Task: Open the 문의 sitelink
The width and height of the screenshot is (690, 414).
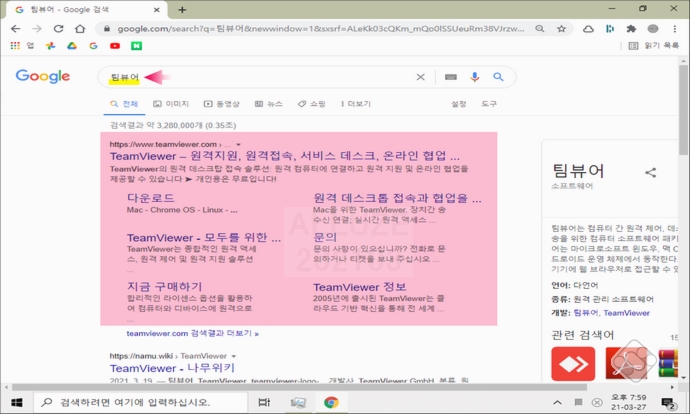Action: tap(325, 238)
